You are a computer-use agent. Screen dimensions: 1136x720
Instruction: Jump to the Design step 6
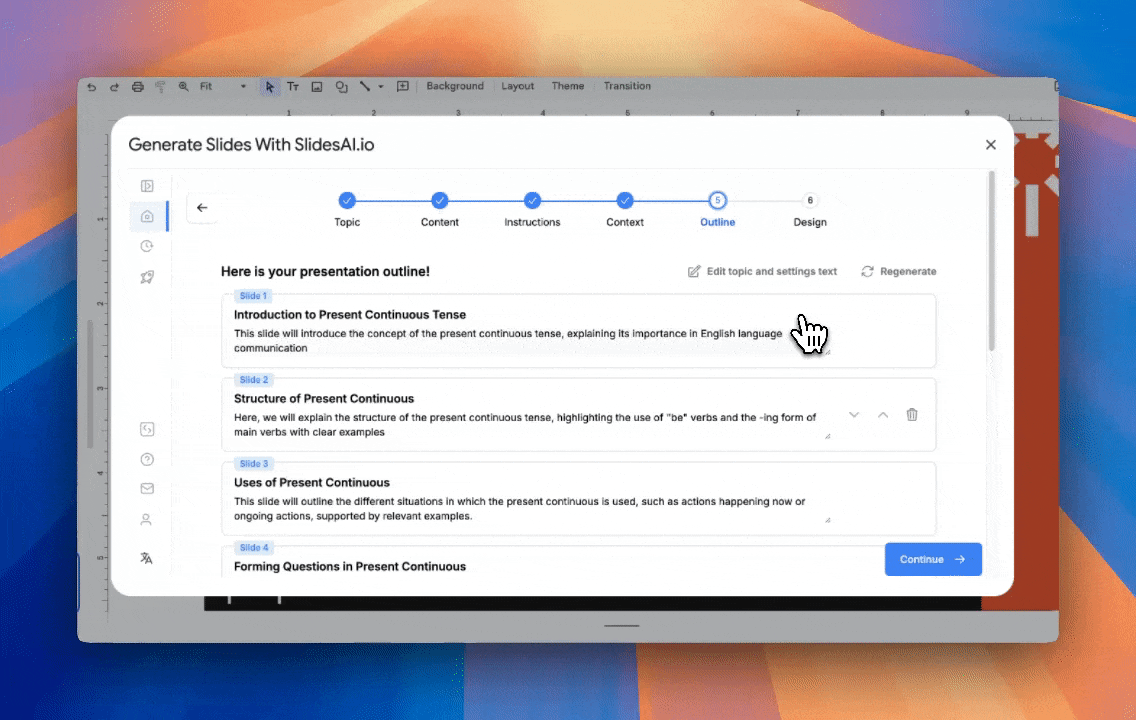[x=810, y=200]
